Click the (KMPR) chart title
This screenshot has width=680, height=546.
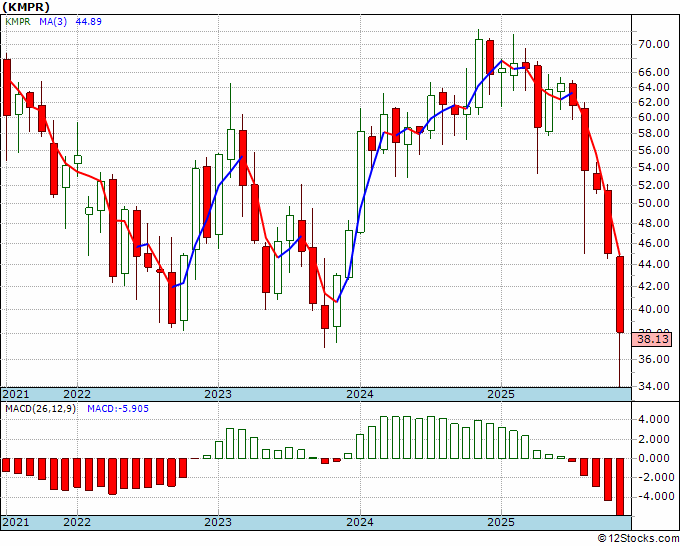click(26, 7)
